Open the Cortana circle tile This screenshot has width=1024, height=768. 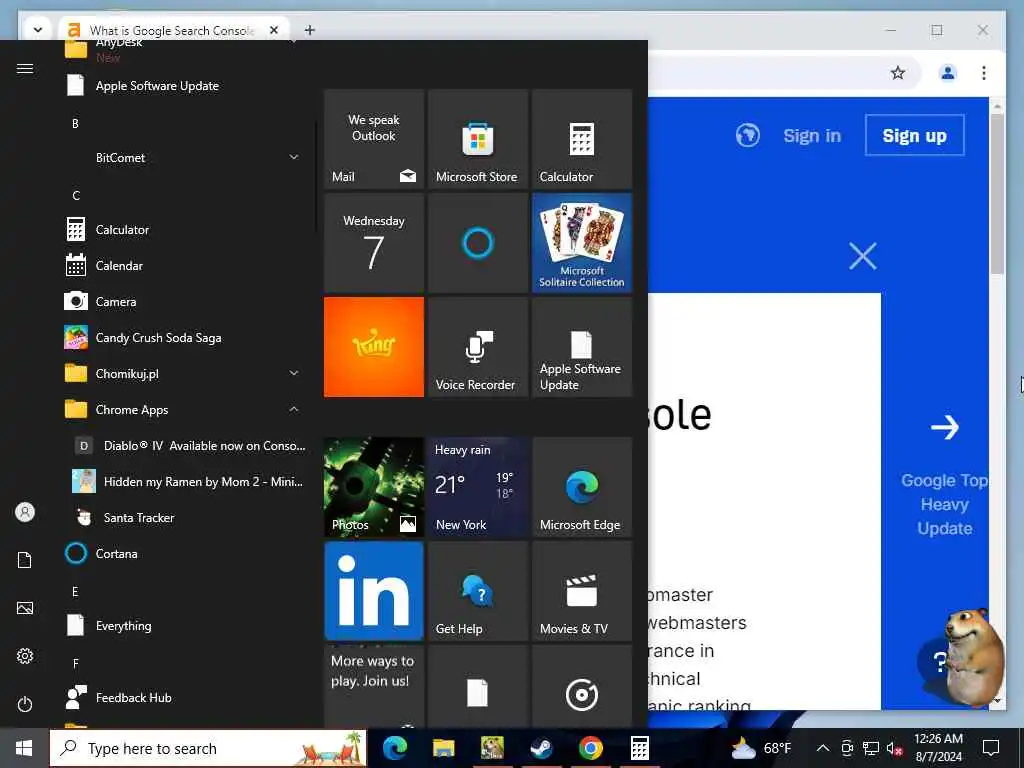[477, 243]
